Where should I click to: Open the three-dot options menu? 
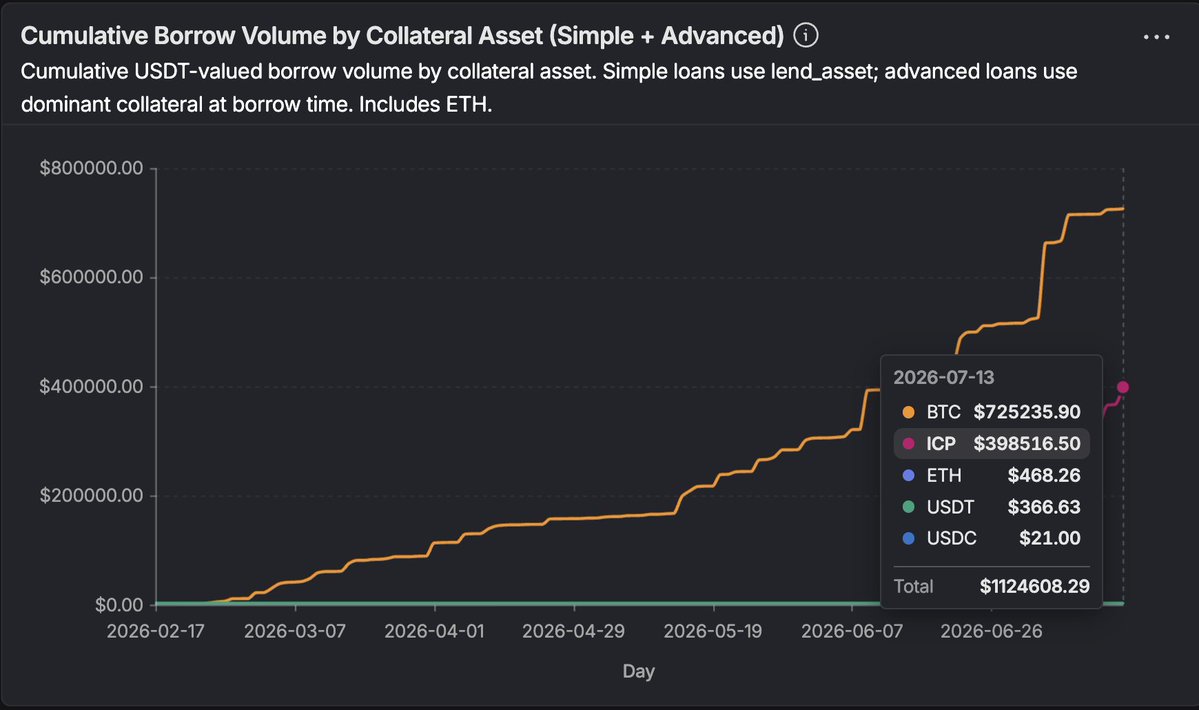tap(1156, 37)
